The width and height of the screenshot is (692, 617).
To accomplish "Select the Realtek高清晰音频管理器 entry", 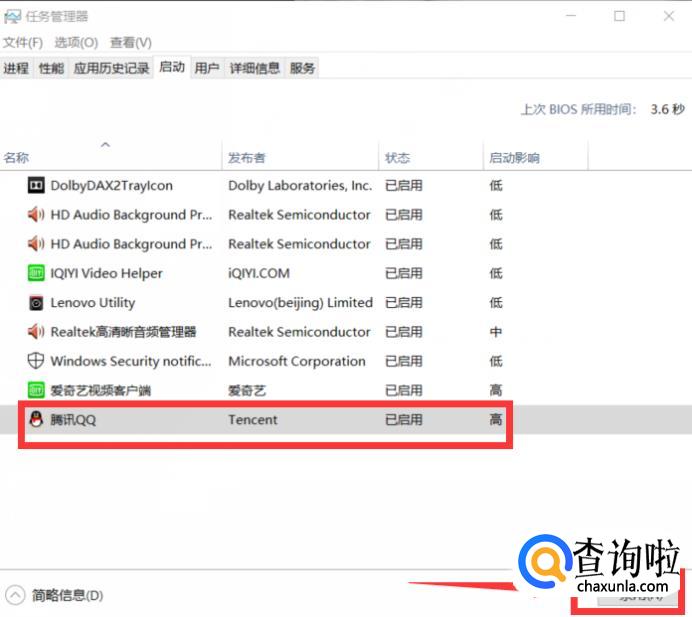I will 123,331.
